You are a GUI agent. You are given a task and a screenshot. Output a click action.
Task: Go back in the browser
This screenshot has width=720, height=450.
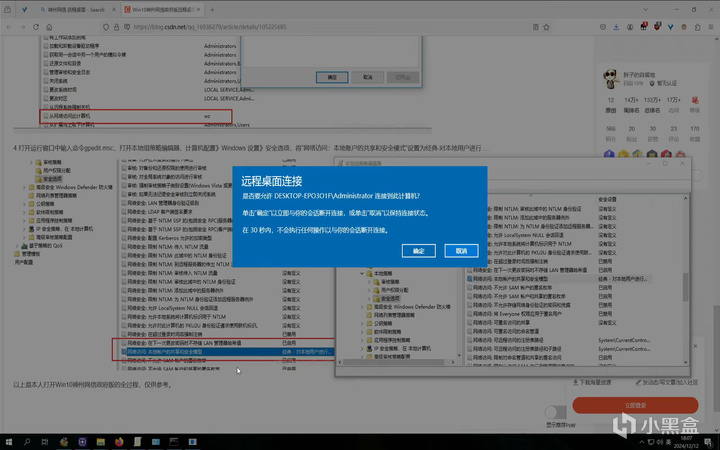9,27
